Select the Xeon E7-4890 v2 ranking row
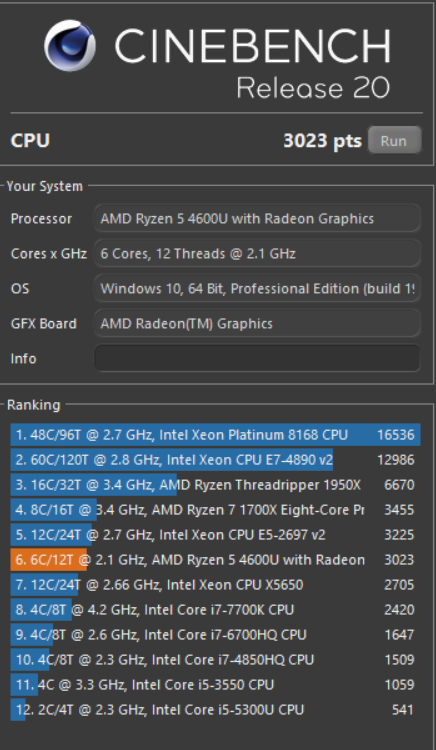The height and width of the screenshot is (750, 436). pos(216,460)
